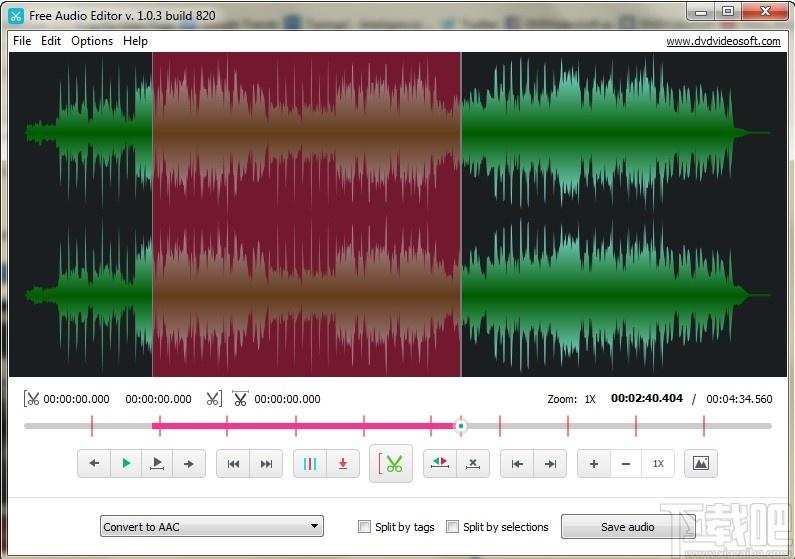Click the step backward arrow button
Image resolution: width=795 pixels, height=559 pixels.
click(94, 463)
